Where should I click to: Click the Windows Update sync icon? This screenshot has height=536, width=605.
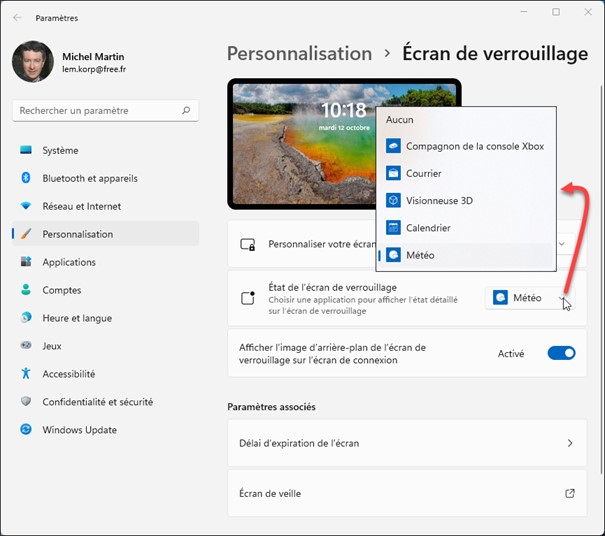coord(26,429)
